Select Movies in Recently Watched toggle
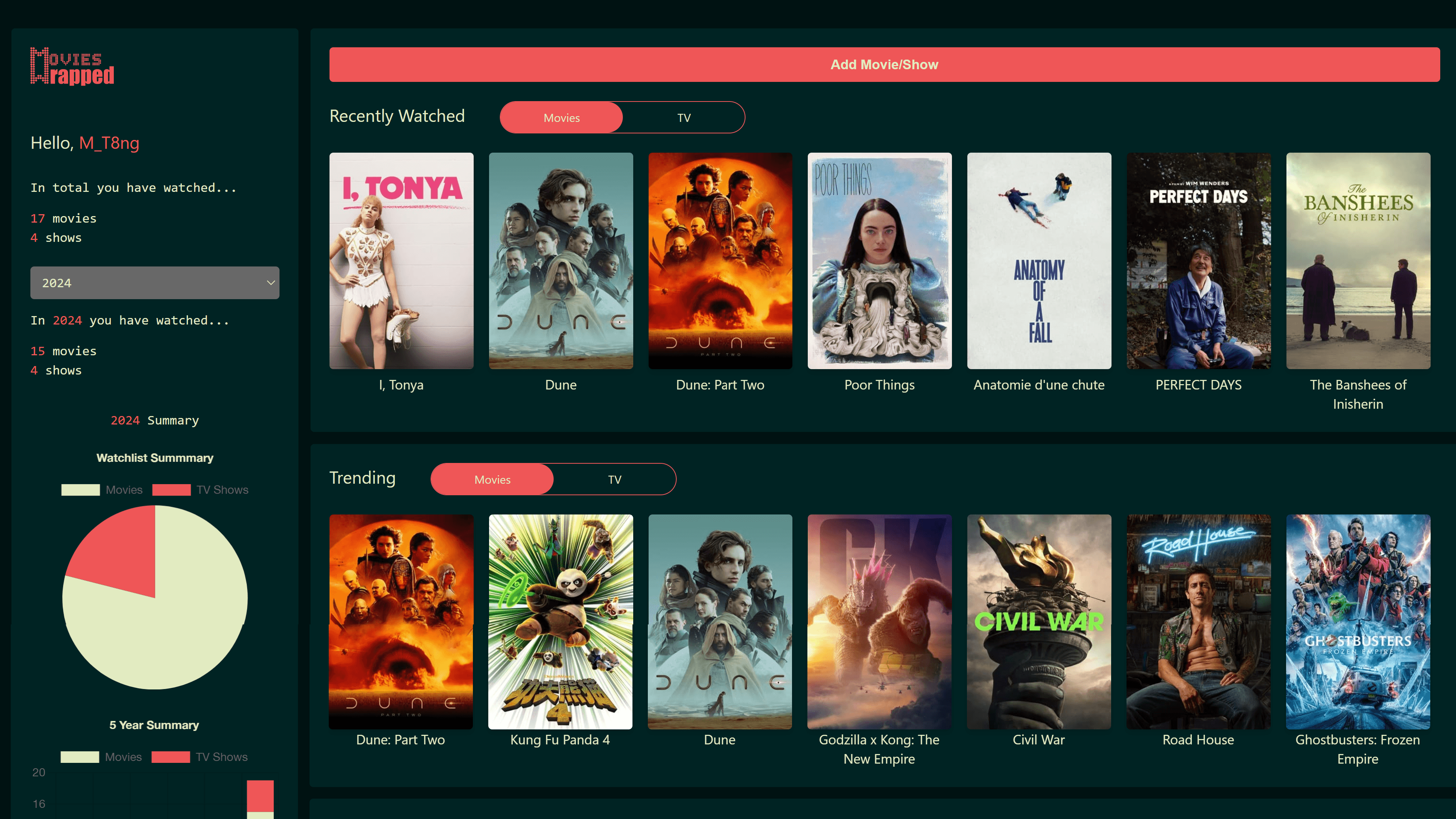 pyautogui.click(x=561, y=118)
